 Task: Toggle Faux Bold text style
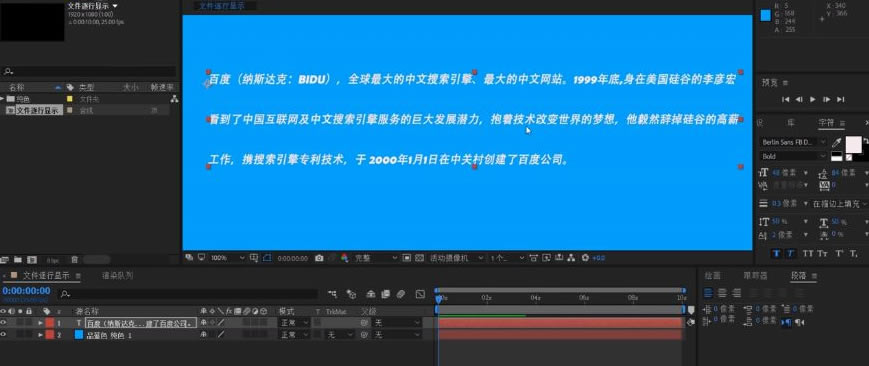[x=776, y=253]
